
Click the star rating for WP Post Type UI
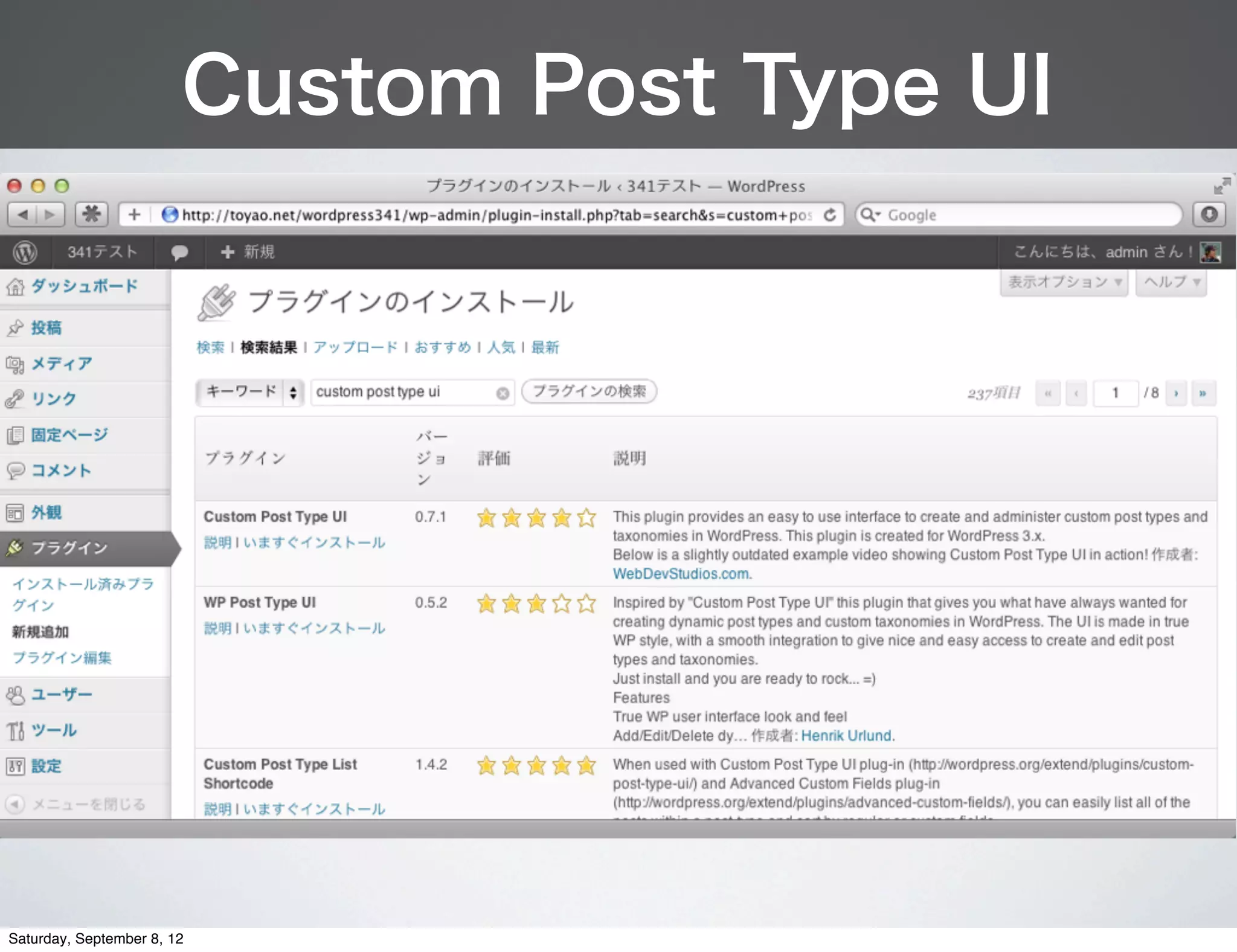pyautogui.click(x=536, y=603)
